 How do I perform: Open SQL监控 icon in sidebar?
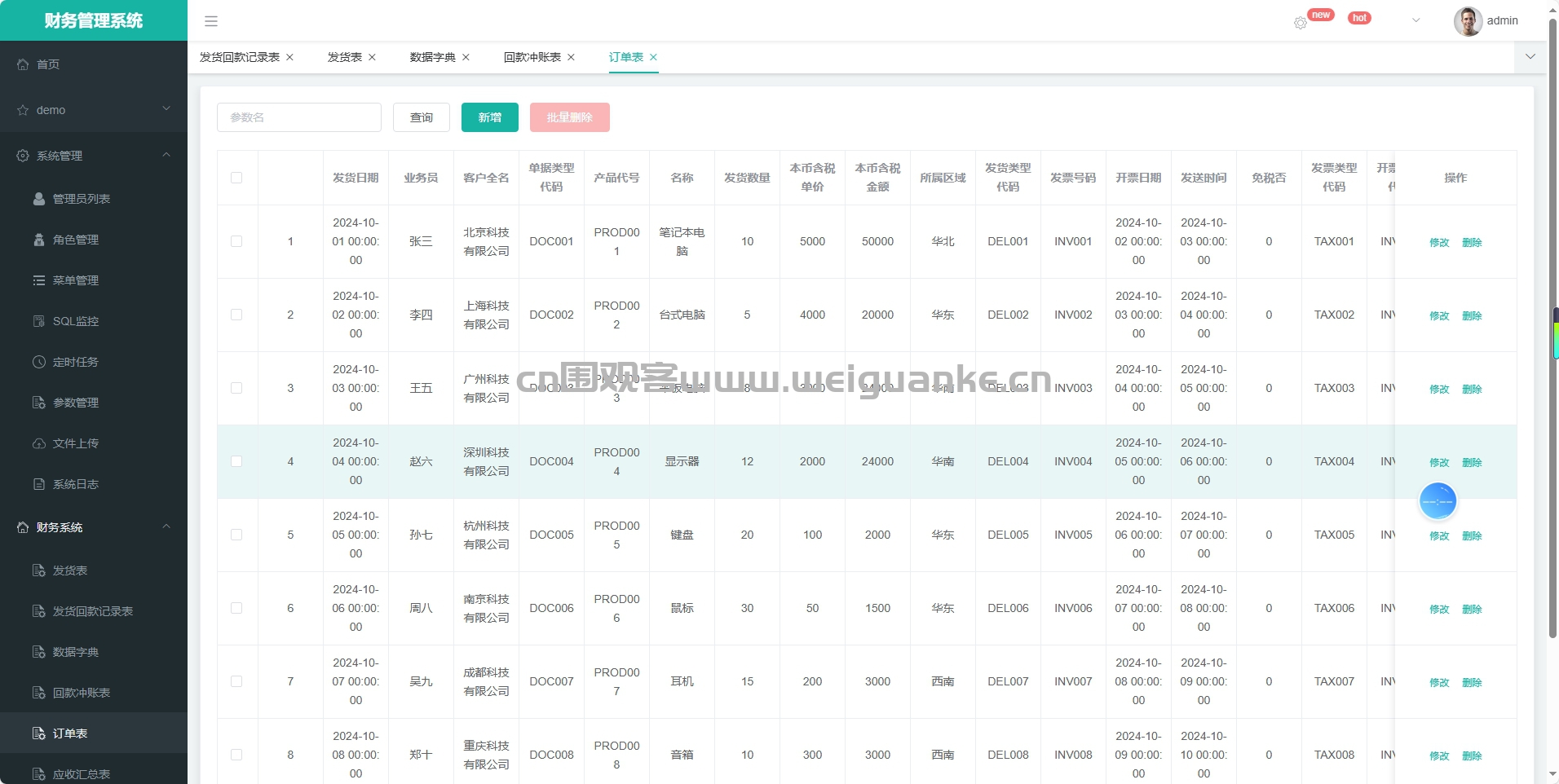39,321
